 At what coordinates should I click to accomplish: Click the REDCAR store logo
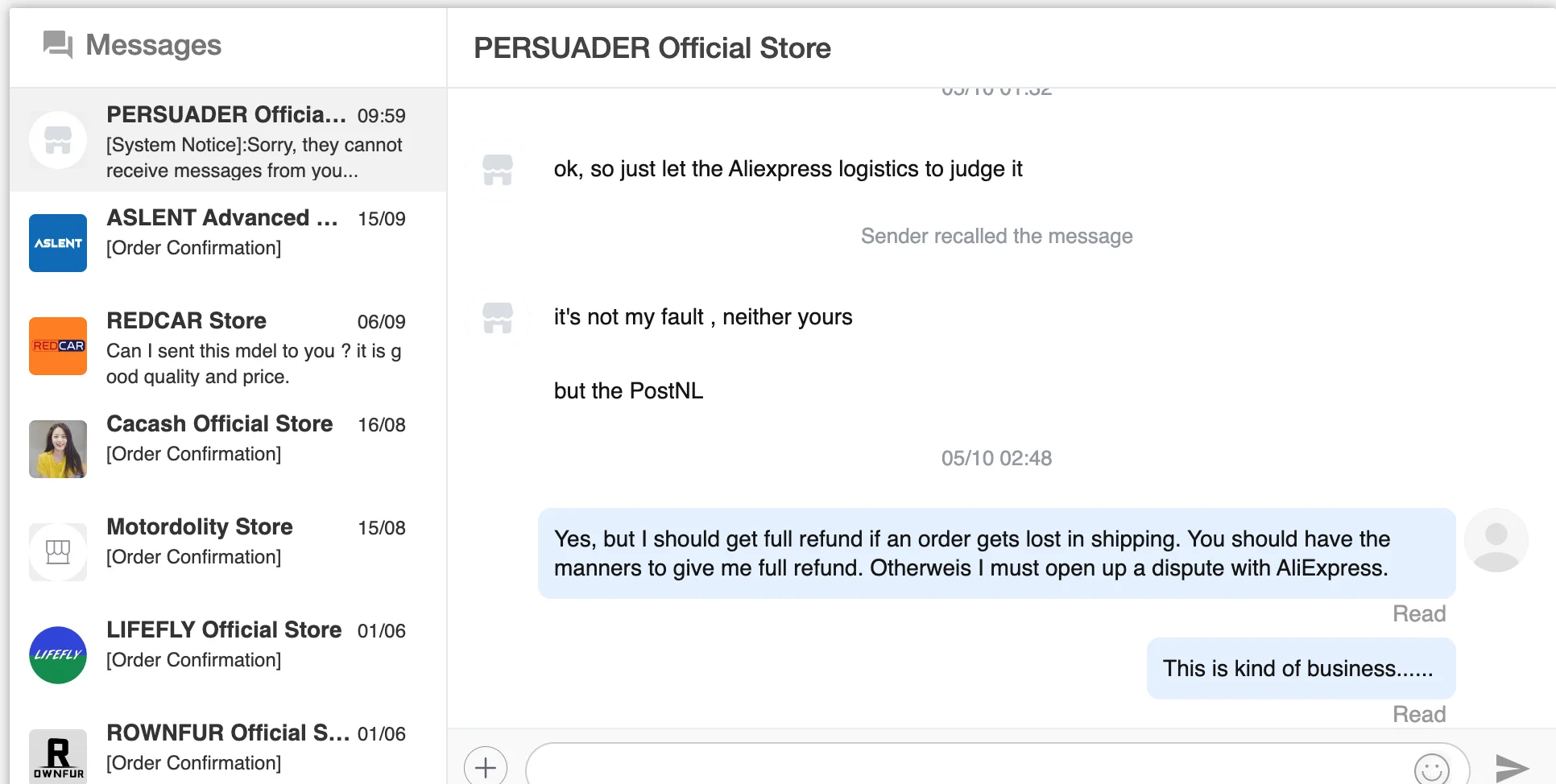pos(58,346)
